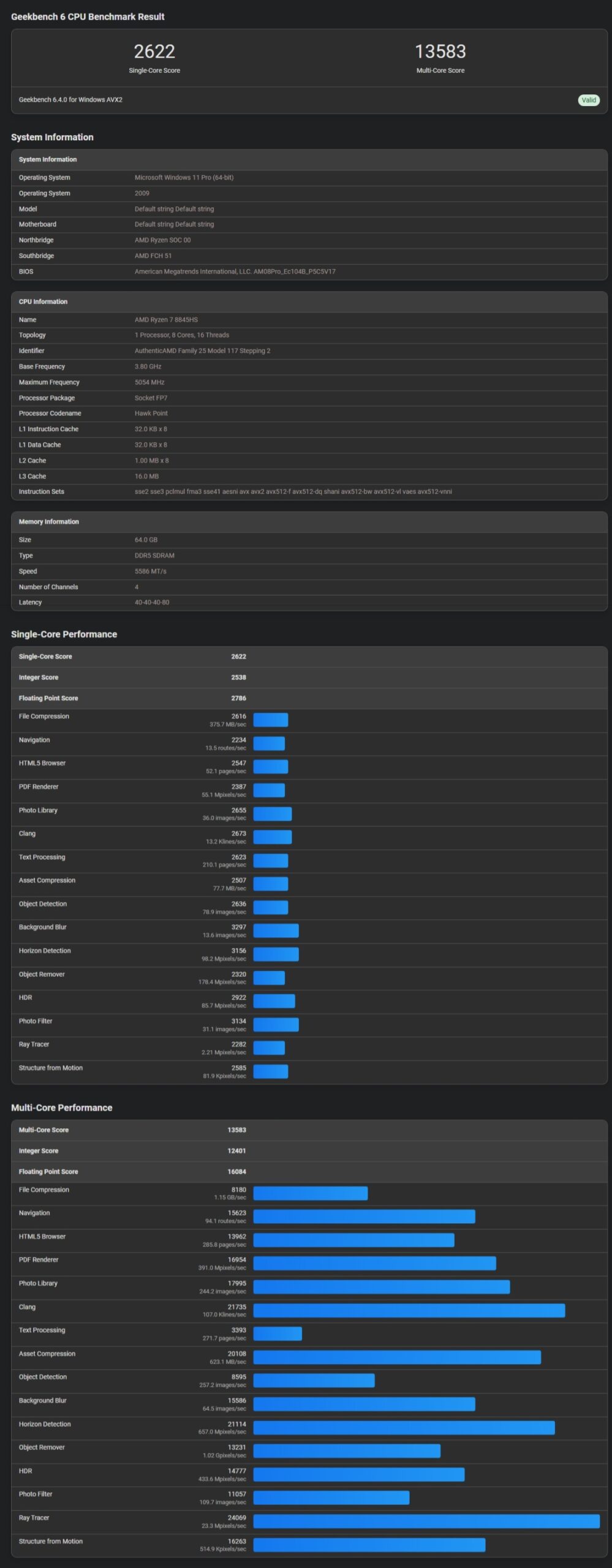Image resolution: width=612 pixels, height=1568 pixels.
Task: Click the single-core Photo Filter score 3134
Action: (x=238, y=1021)
